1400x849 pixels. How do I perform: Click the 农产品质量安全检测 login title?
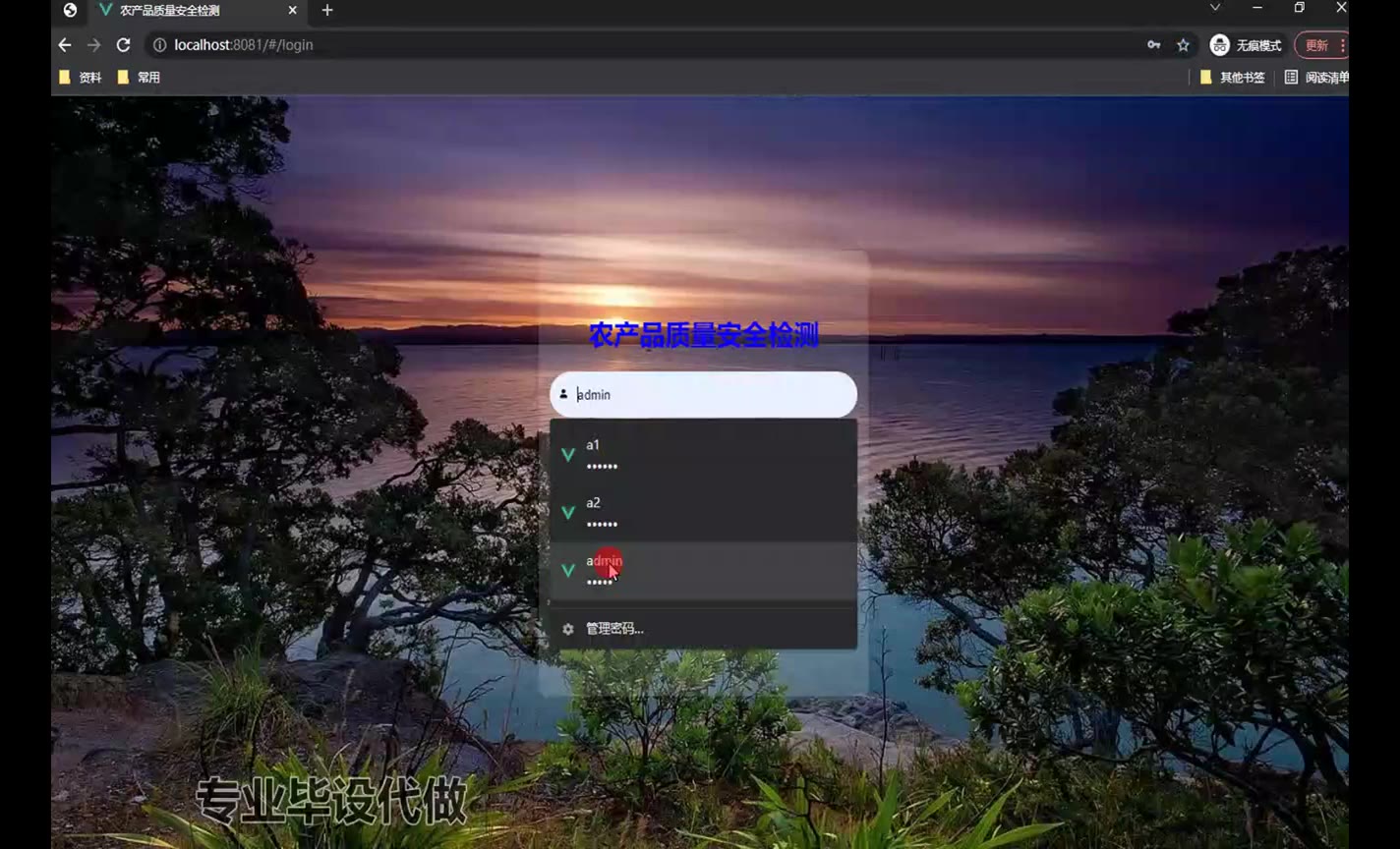(x=704, y=335)
